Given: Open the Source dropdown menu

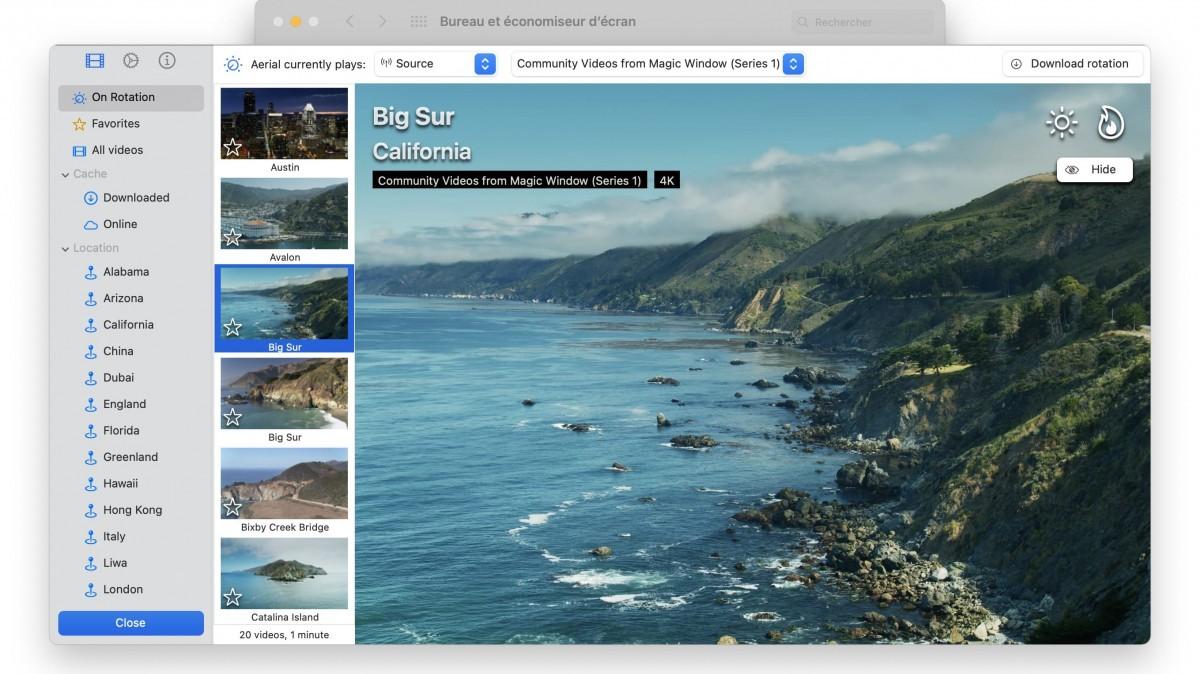Looking at the screenshot, I should click(x=435, y=64).
